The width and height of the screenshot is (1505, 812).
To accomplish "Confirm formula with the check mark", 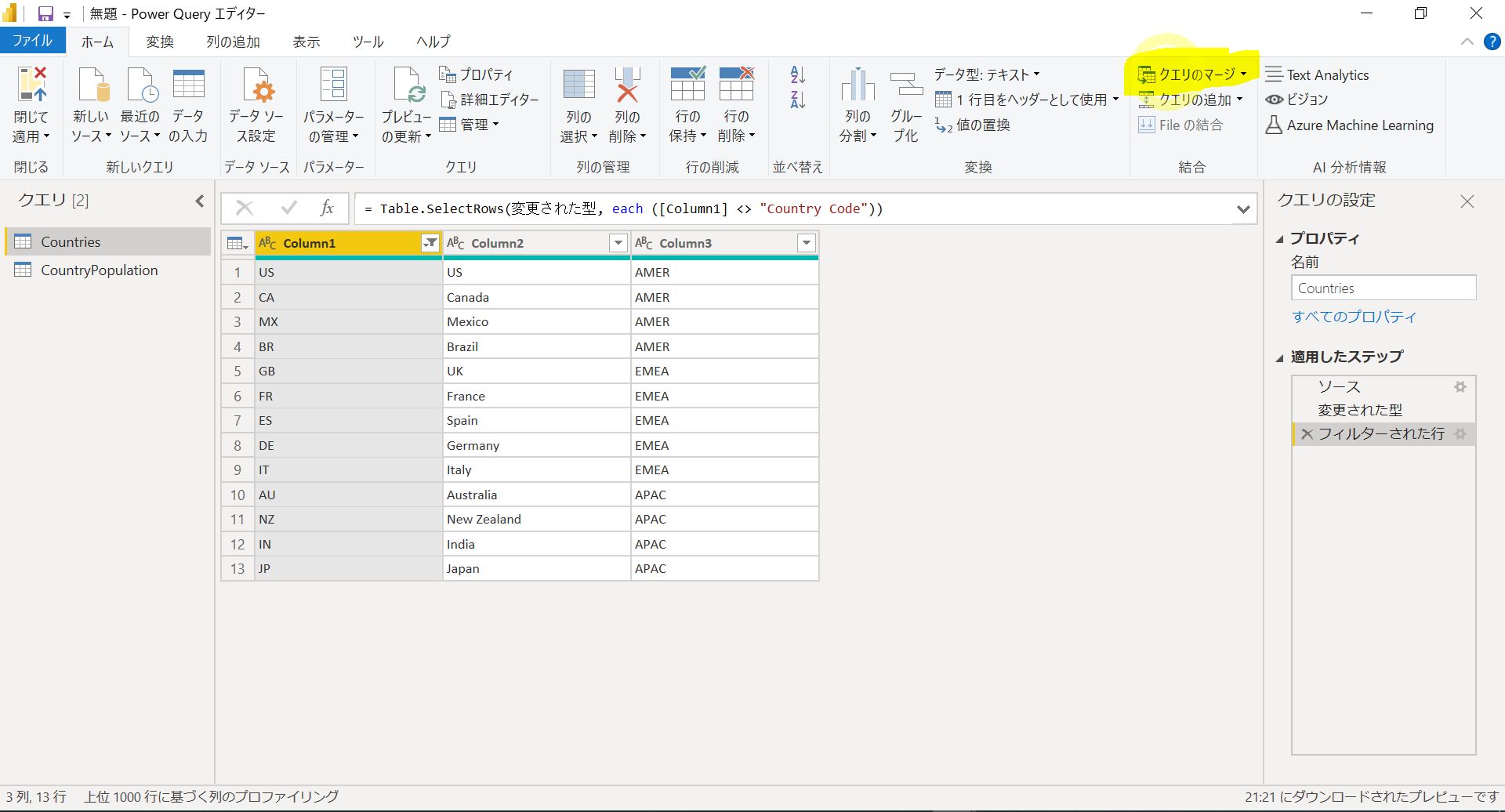I will [x=289, y=208].
